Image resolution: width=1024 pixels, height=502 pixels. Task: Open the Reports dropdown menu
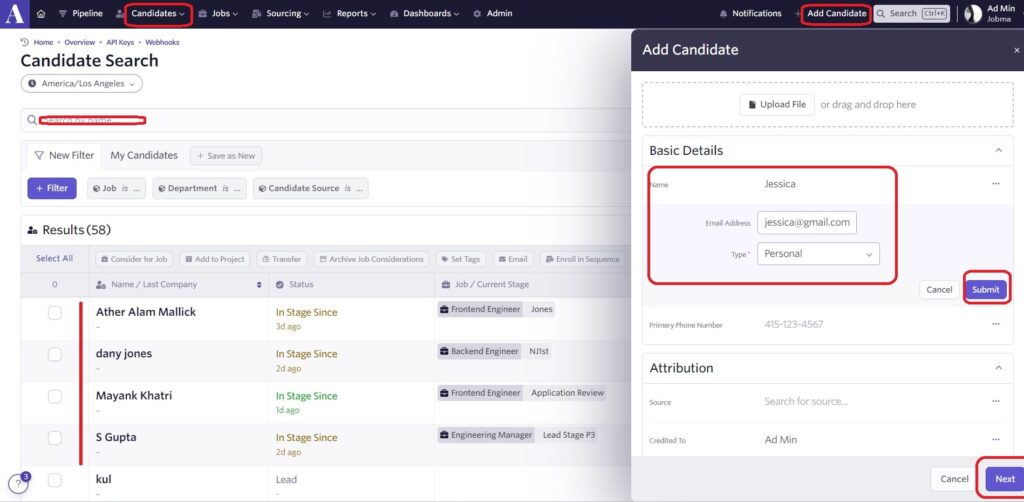click(349, 14)
